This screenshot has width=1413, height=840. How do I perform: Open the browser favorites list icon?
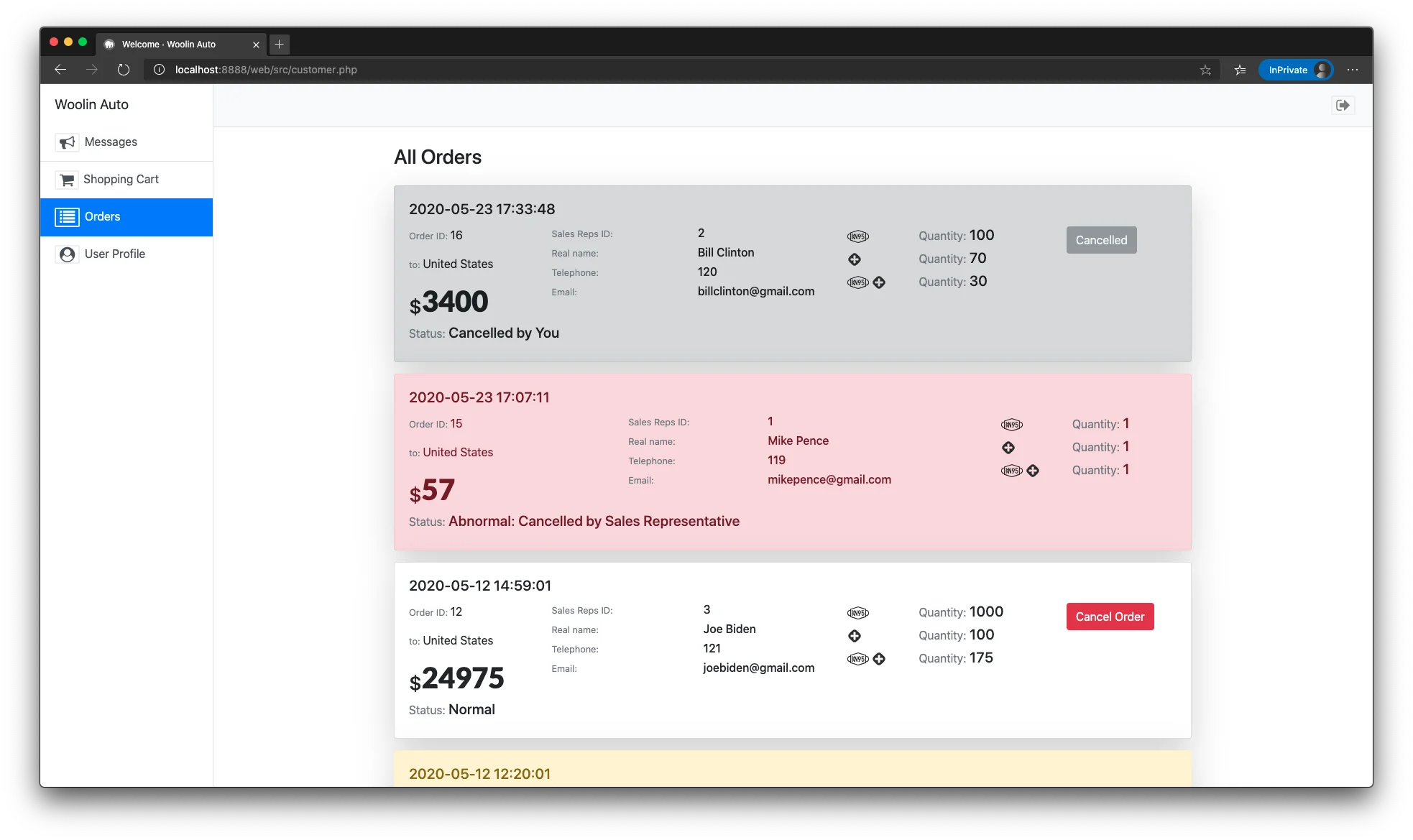(x=1241, y=70)
